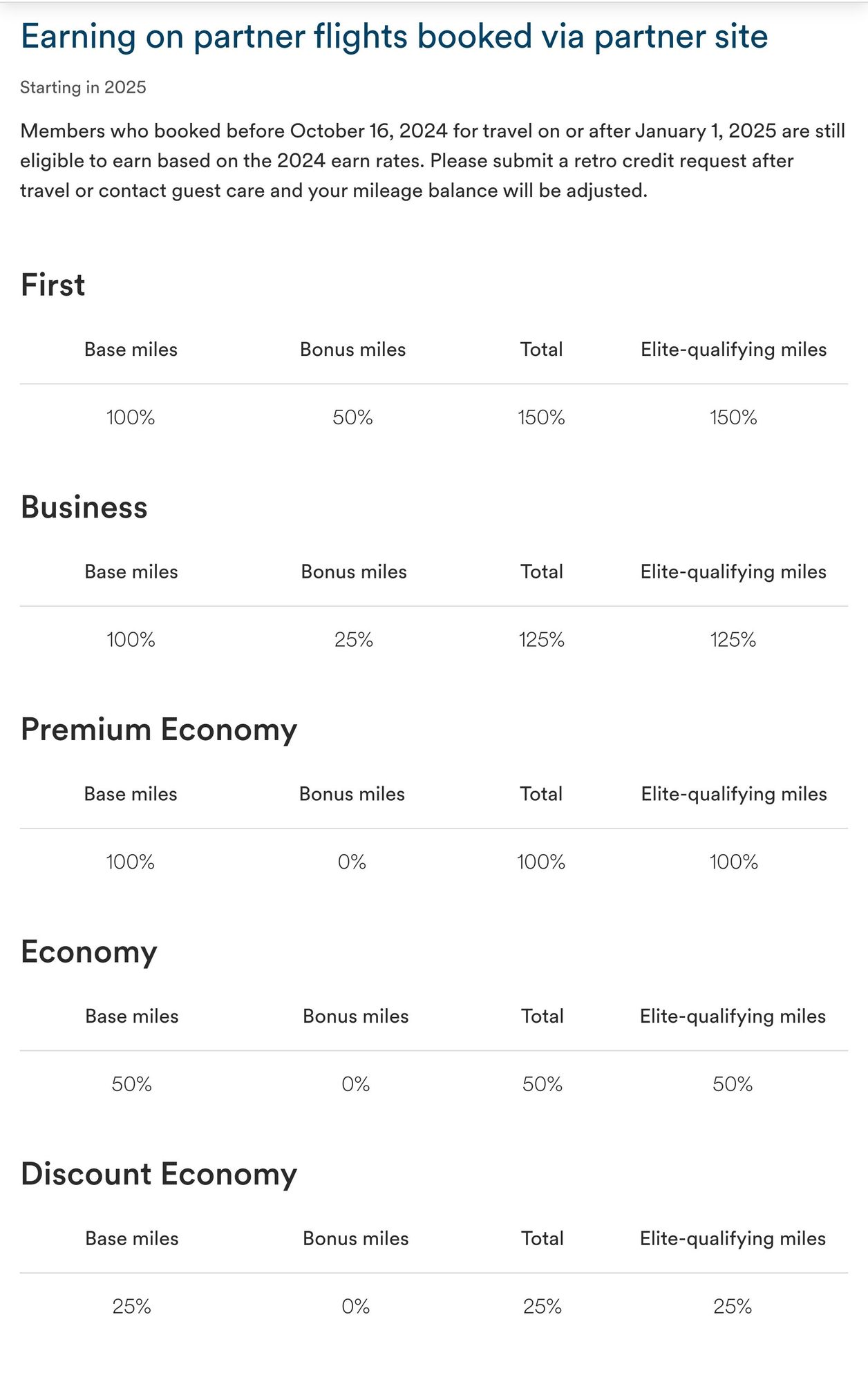Click 'Base miles' column header in First table

pos(131,350)
